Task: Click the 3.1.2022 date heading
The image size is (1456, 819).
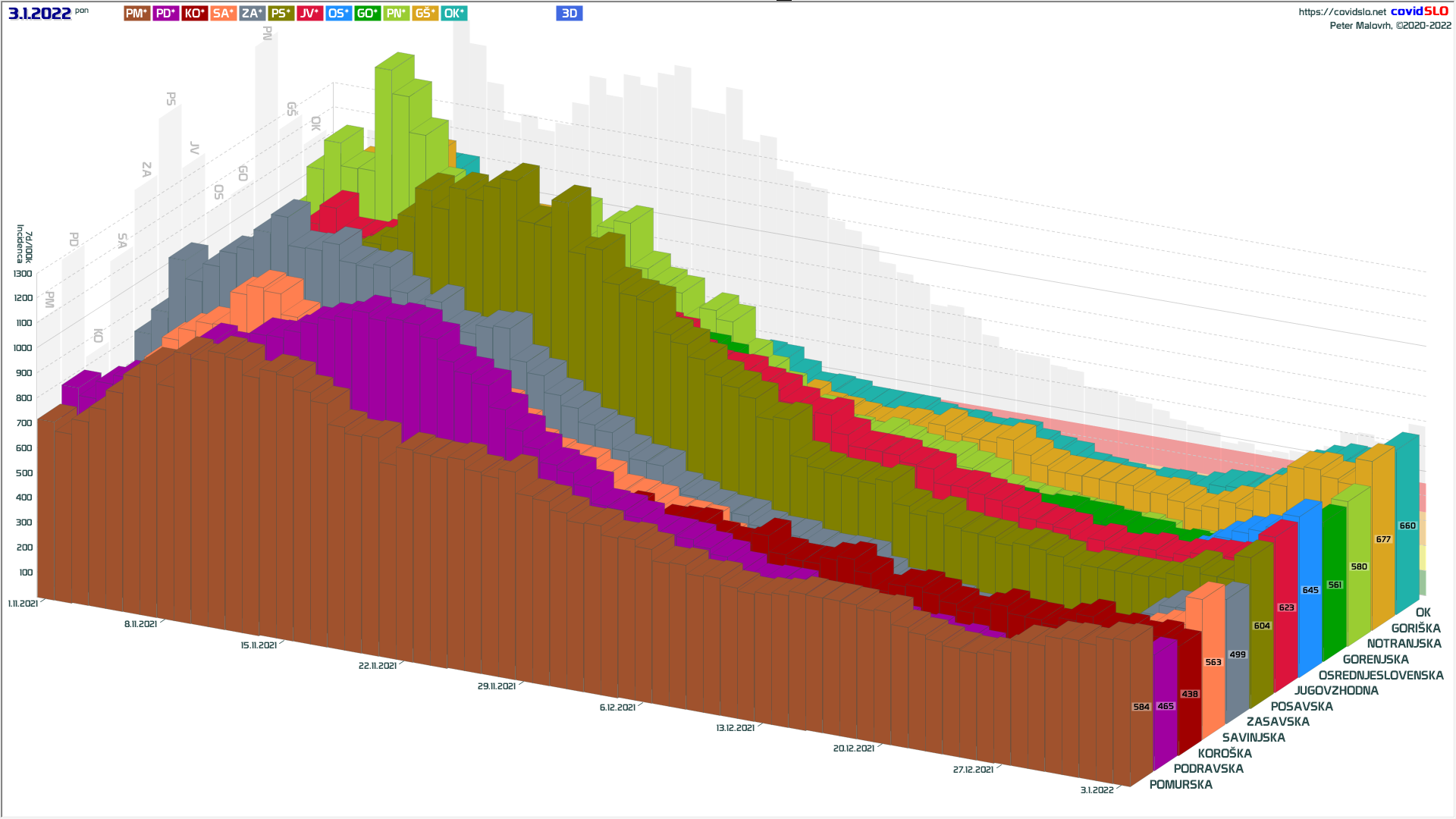Action: tap(39, 13)
